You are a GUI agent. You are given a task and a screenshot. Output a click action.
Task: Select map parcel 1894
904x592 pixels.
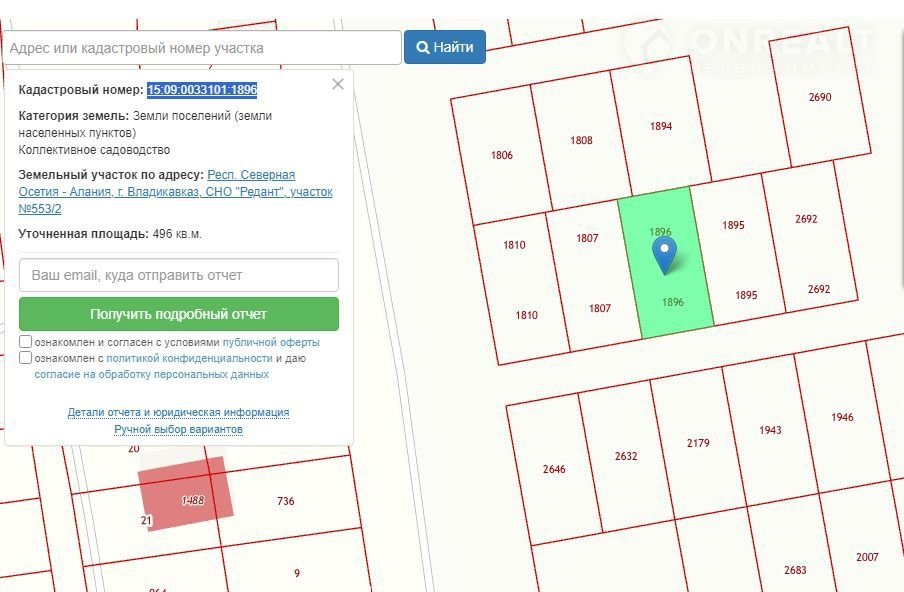tap(661, 126)
